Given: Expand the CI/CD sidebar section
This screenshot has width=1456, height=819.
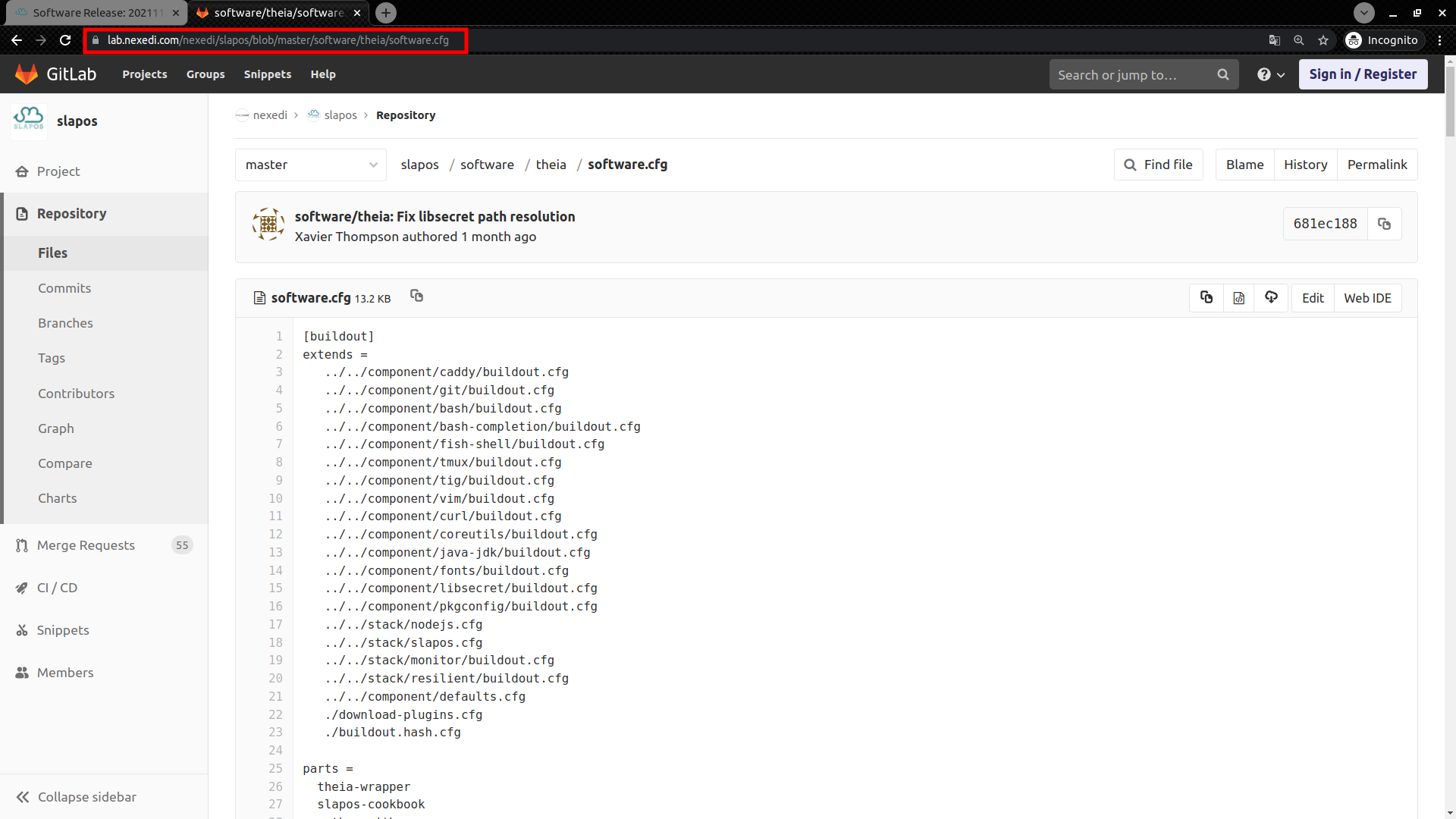Looking at the screenshot, I should (56, 587).
